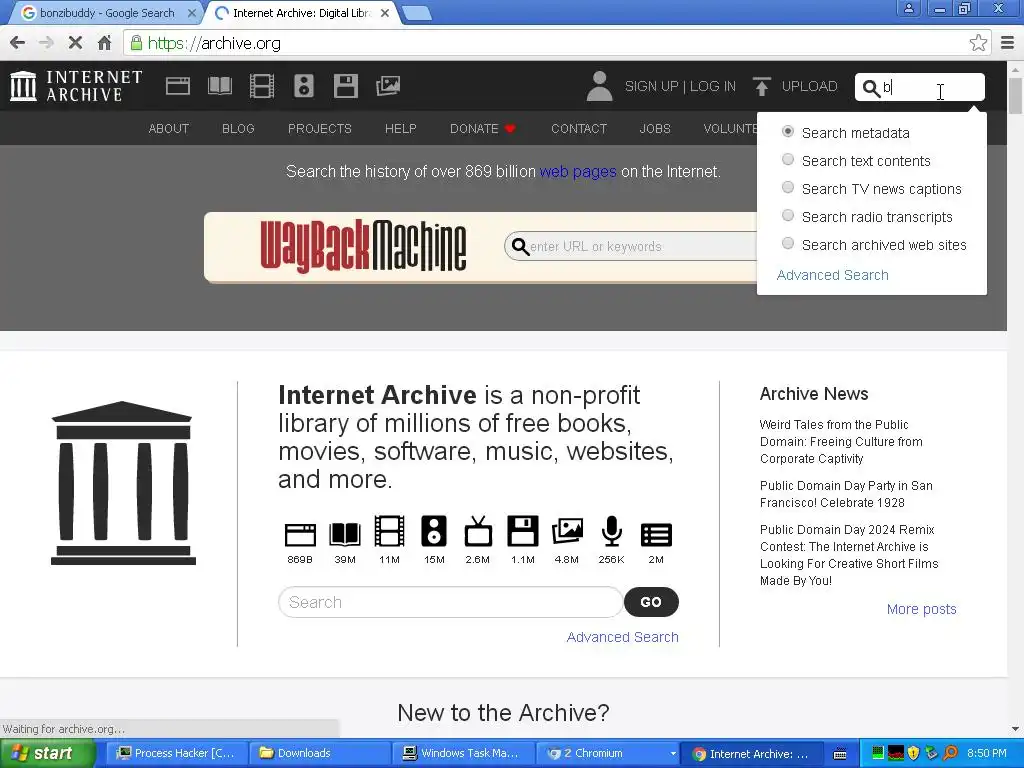
Task: Select Search radio transcripts option
Action: click(788, 216)
